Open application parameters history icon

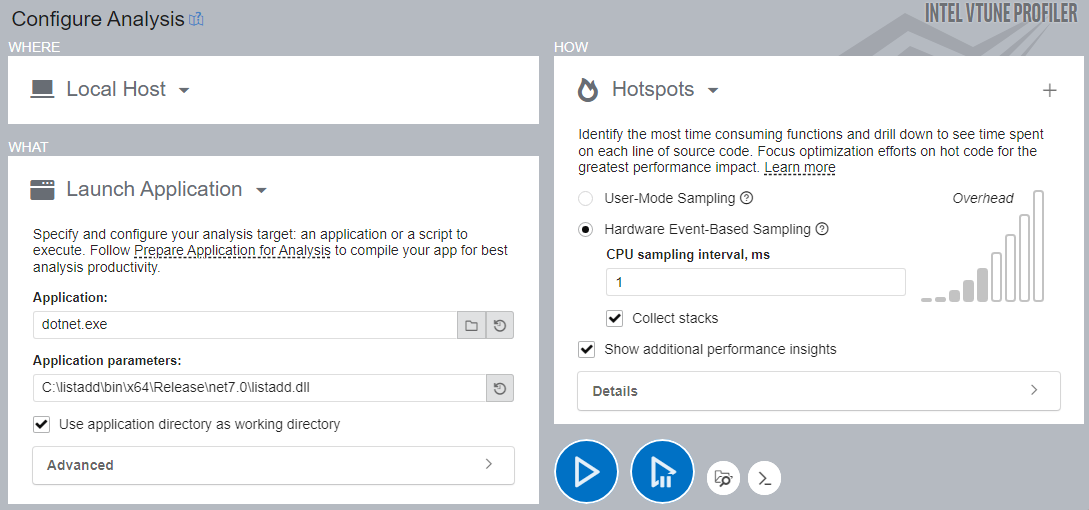(500, 388)
